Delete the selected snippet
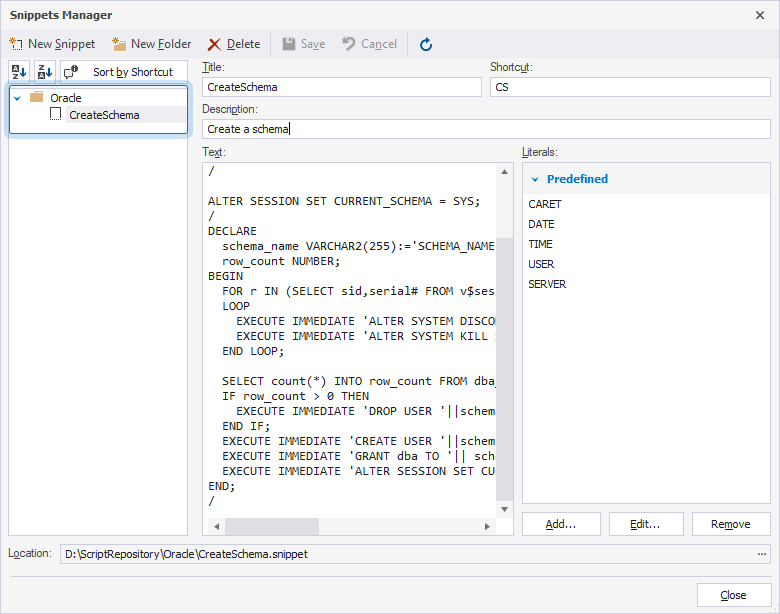Image resolution: width=780 pixels, height=614 pixels. click(234, 44)
